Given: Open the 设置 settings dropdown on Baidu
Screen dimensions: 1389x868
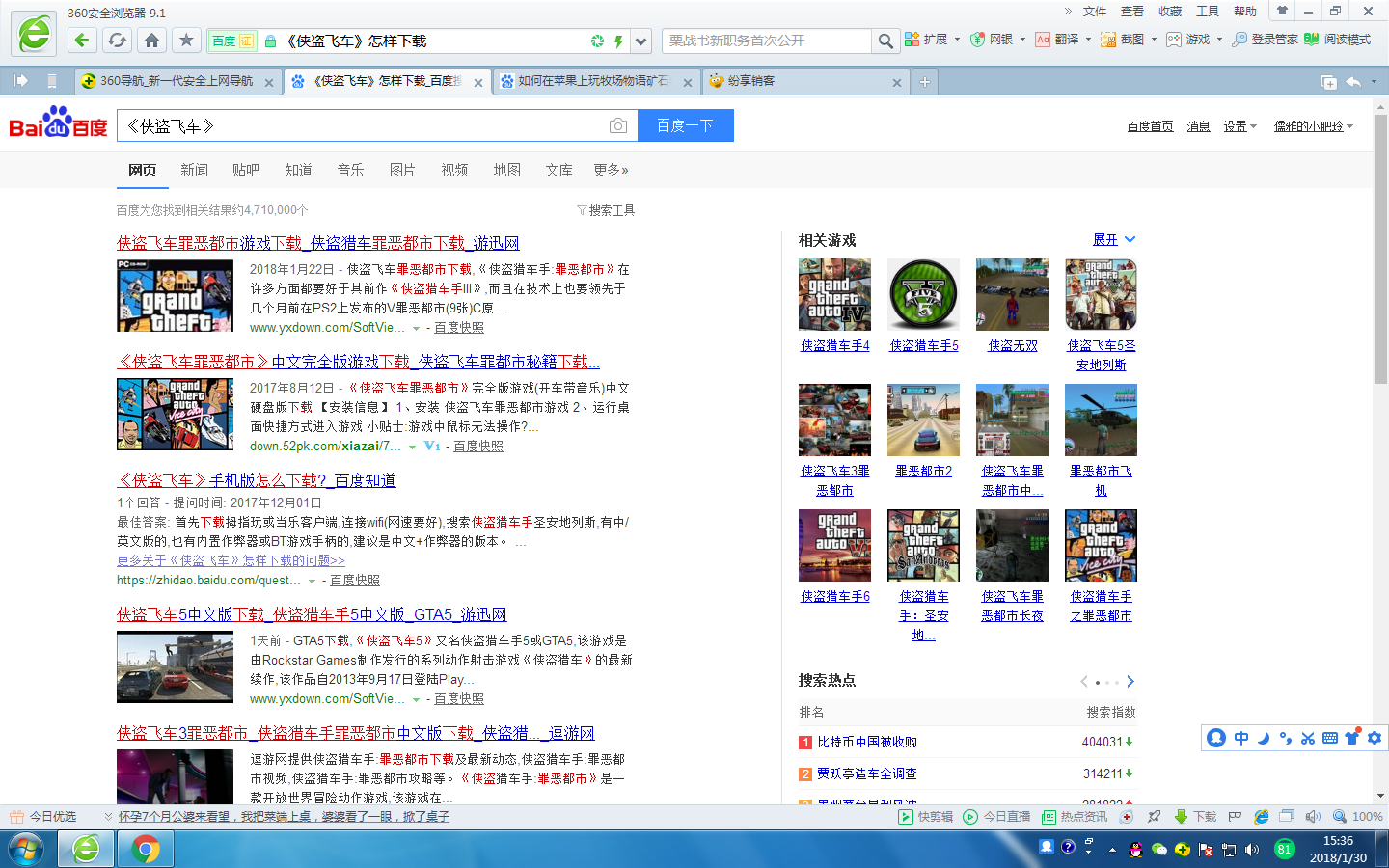Looking at the screenshot, I should pyautogui.click(x=1239, y=126).
